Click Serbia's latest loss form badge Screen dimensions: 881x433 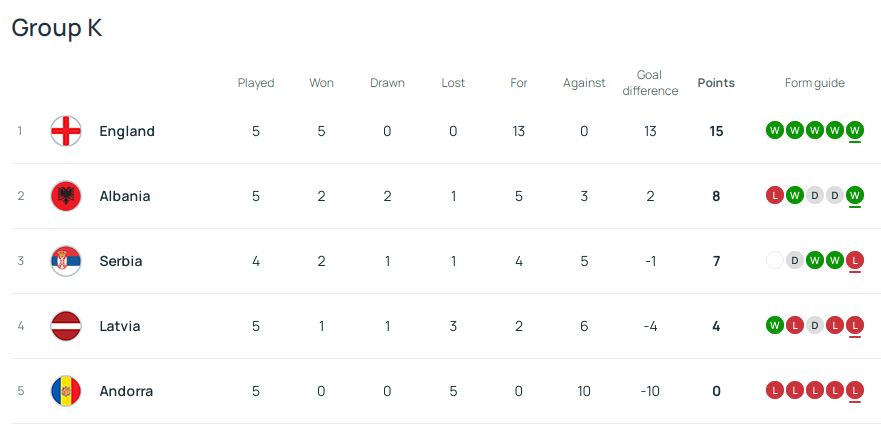854,261
